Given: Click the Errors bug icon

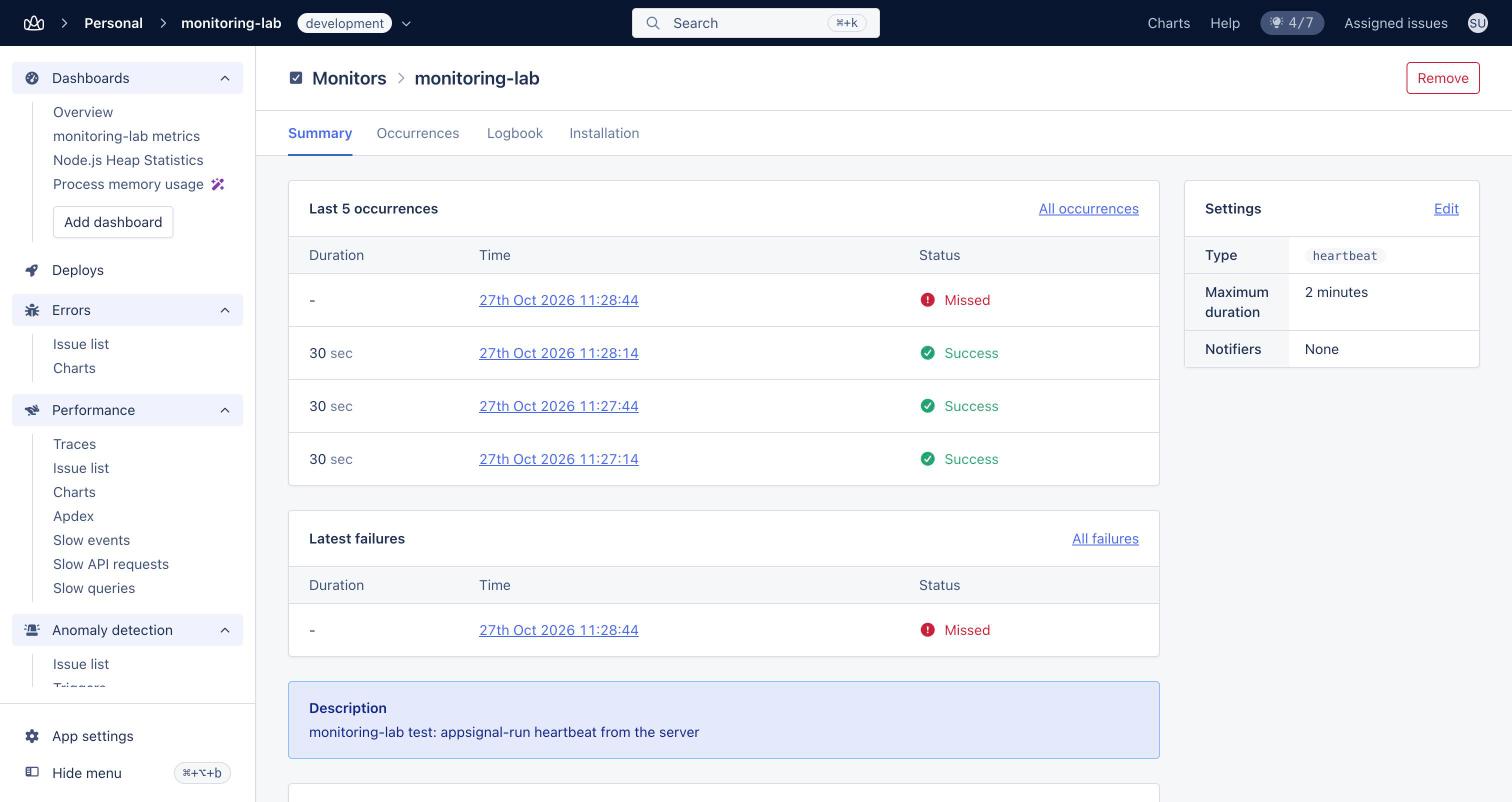Looking at the screenshot, I should (32, 310).
